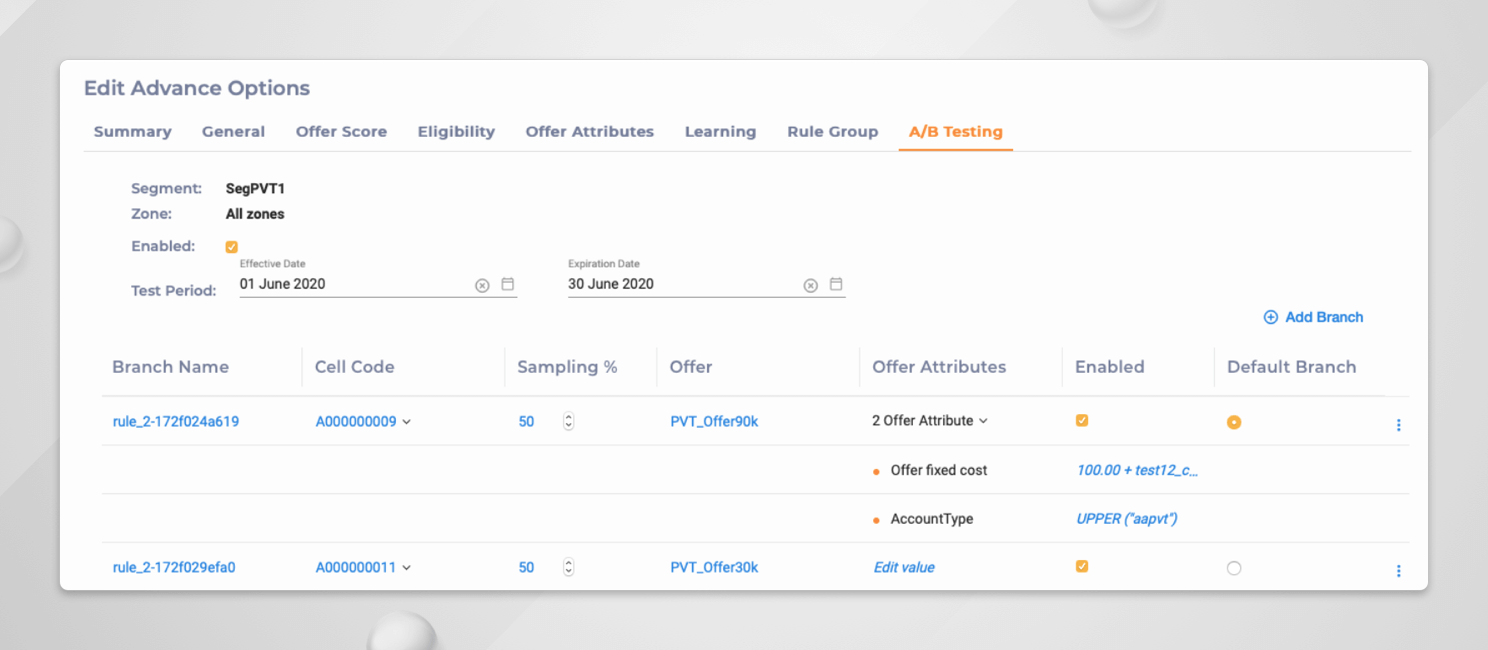1488x650 pixels.
Task: Open the Learning tab
Action: 720,132
